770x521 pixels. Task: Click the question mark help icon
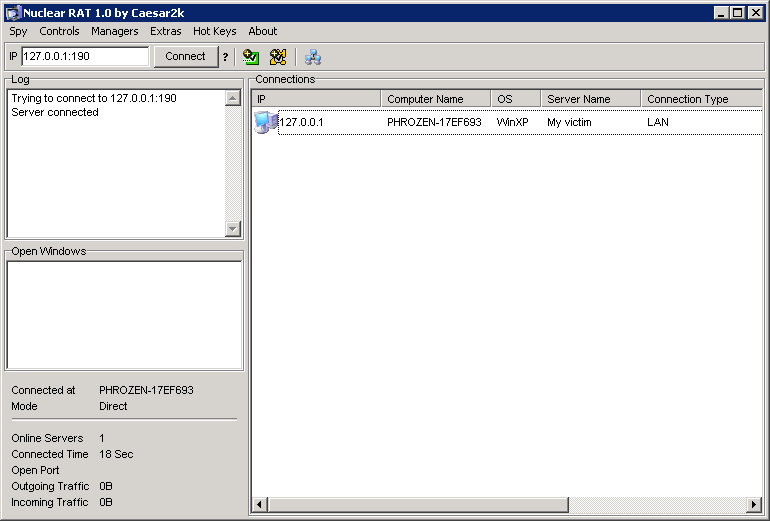[226, 57]
